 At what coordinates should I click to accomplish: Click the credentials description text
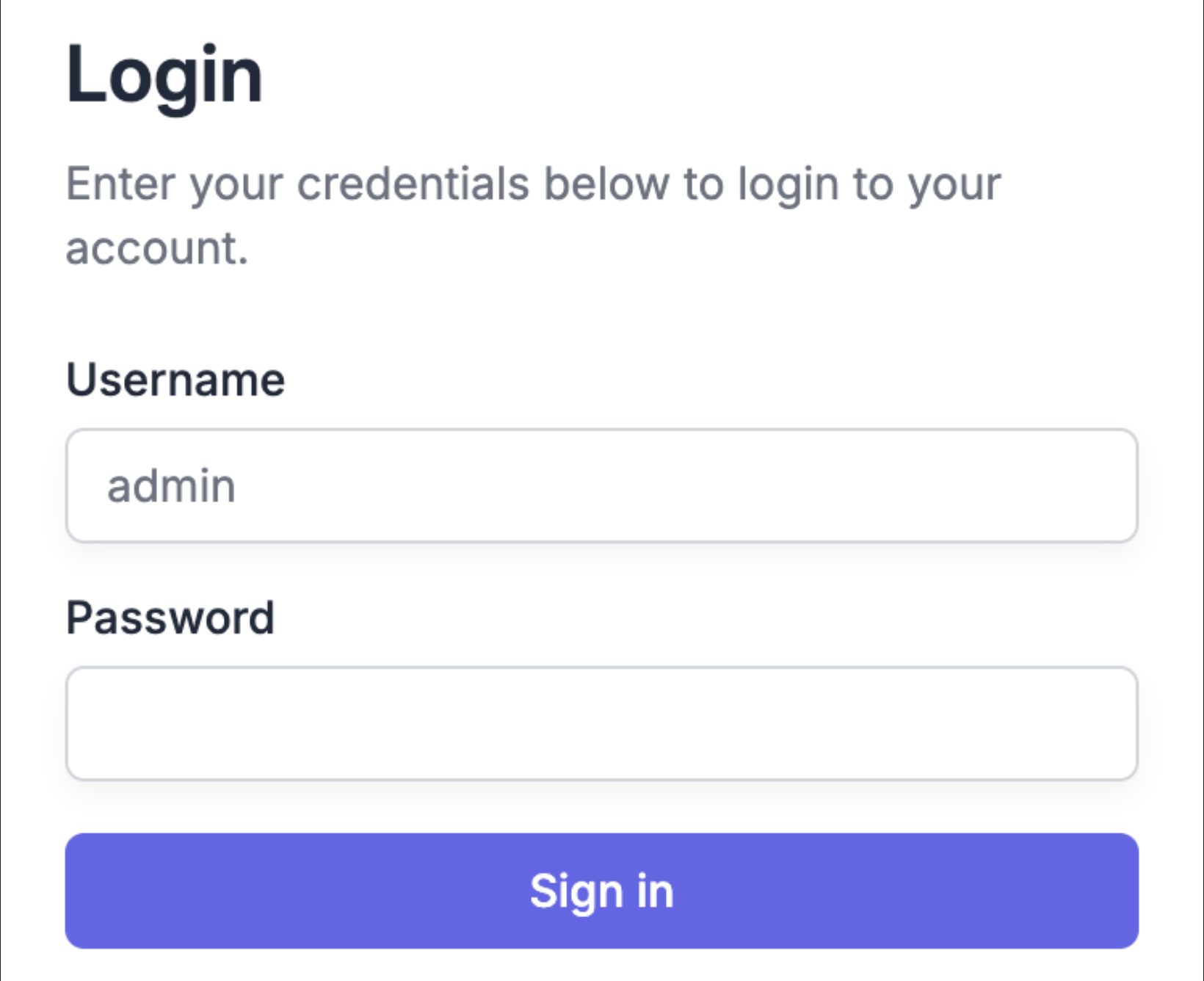click(533, 184)
